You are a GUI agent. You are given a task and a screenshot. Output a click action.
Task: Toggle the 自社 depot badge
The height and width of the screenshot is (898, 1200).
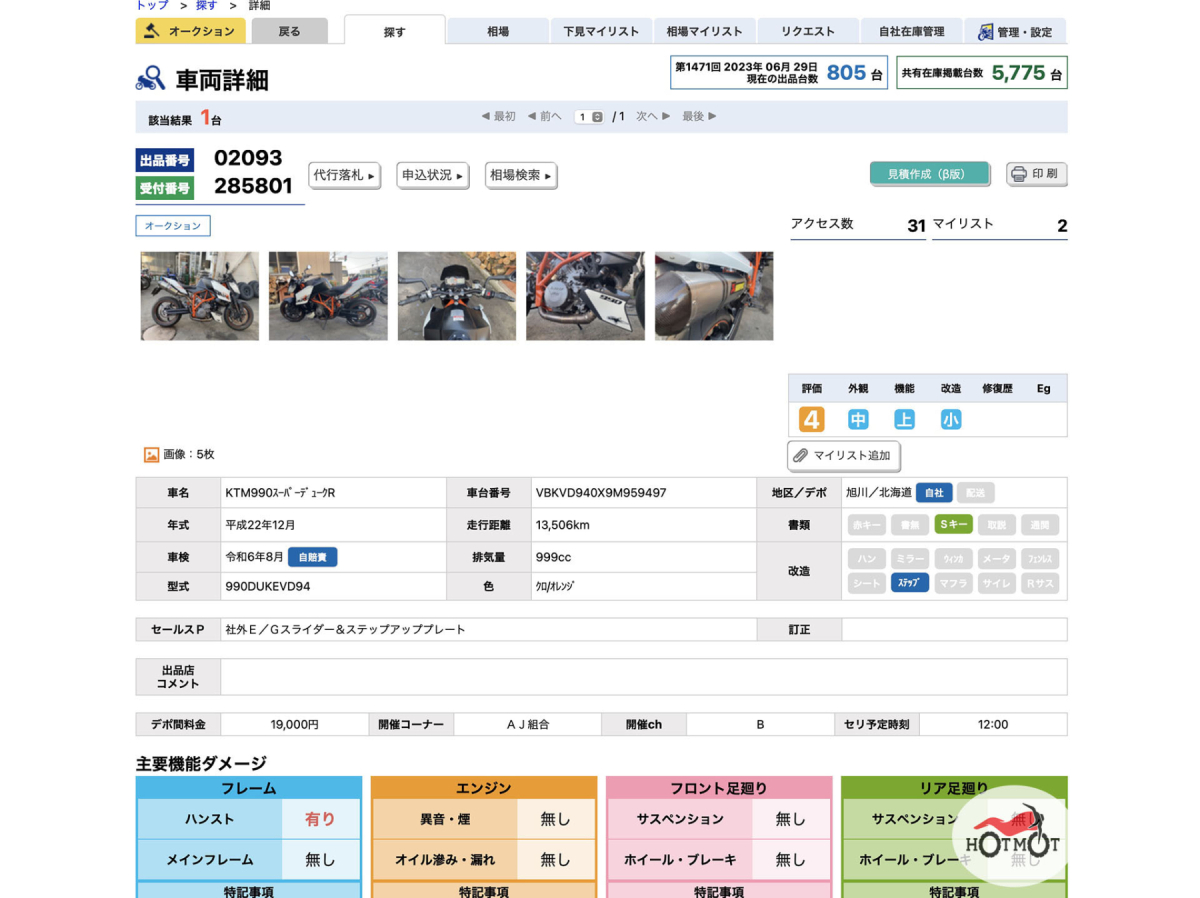[x=934, y=493]
